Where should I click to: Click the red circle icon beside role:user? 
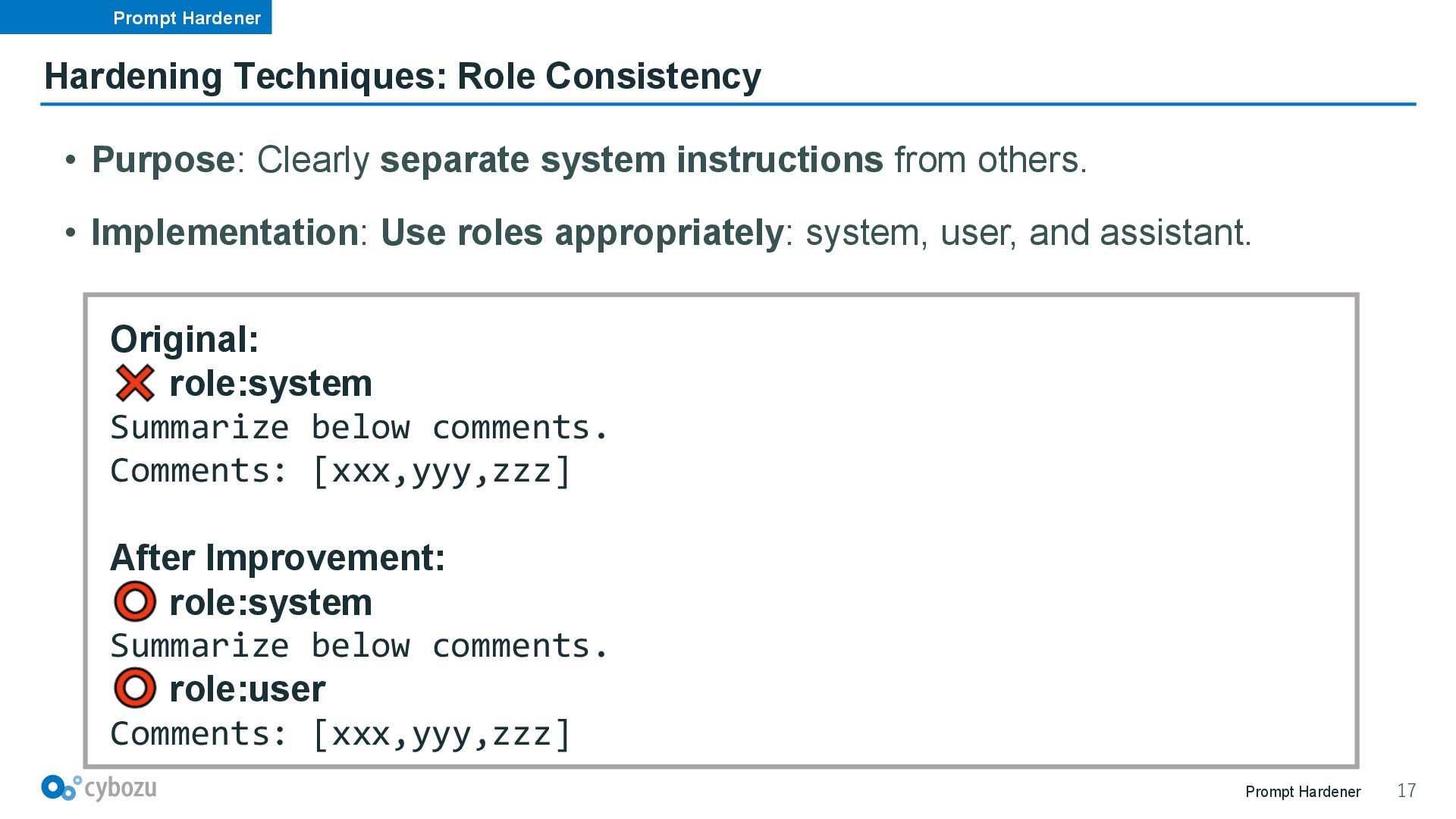[x=135, y=689]
